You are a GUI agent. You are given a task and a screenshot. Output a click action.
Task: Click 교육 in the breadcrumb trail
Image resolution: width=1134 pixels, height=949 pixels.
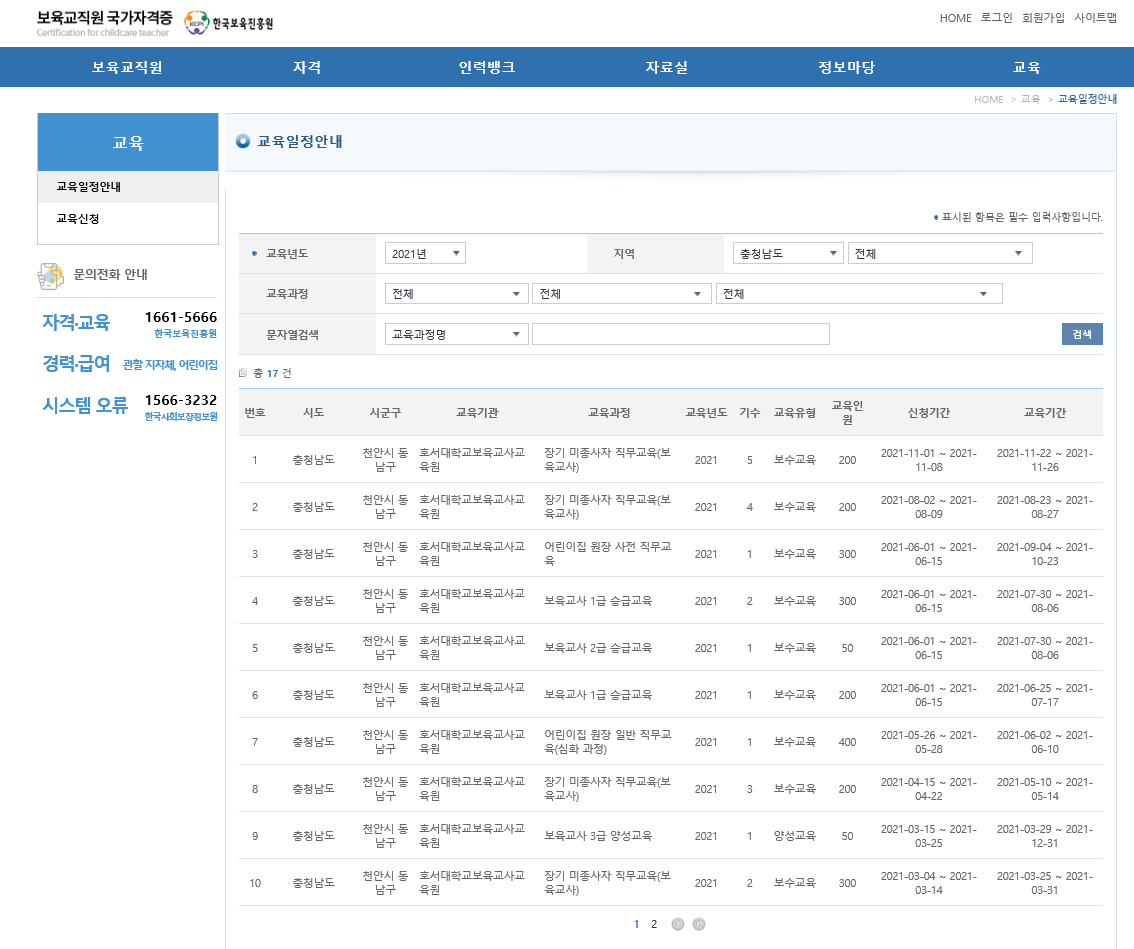point(1031,99)
